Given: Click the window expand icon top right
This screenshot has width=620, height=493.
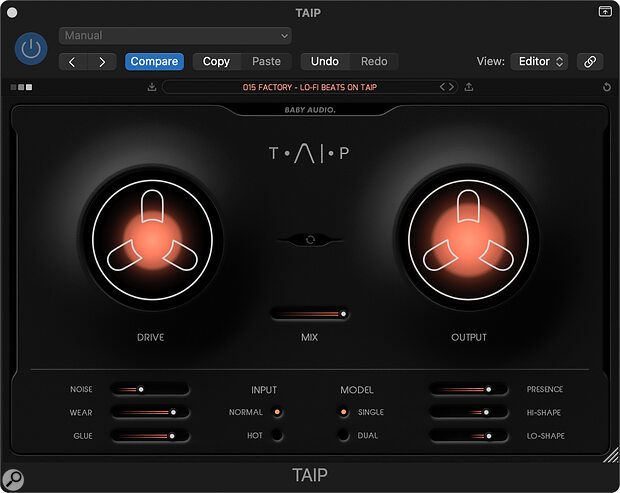Looking at the screenshot, I should 605,11.
